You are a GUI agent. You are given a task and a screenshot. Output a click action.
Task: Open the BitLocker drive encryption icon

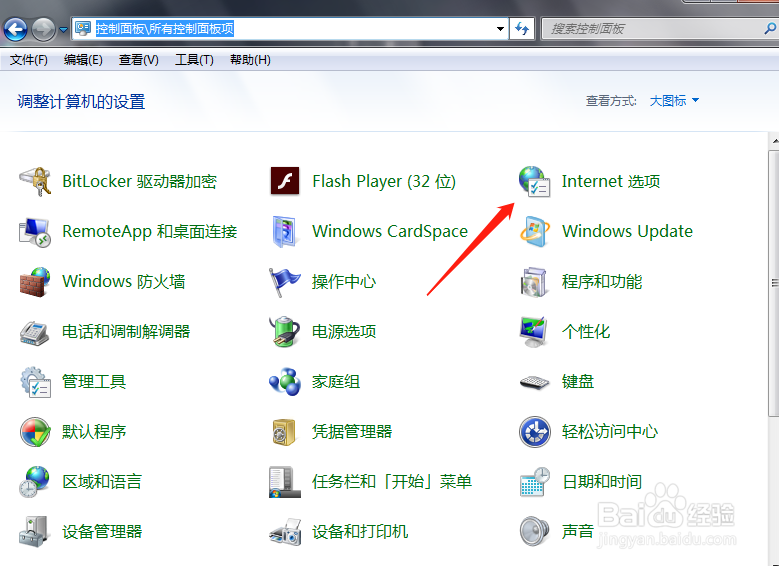(x=35, y=181)
